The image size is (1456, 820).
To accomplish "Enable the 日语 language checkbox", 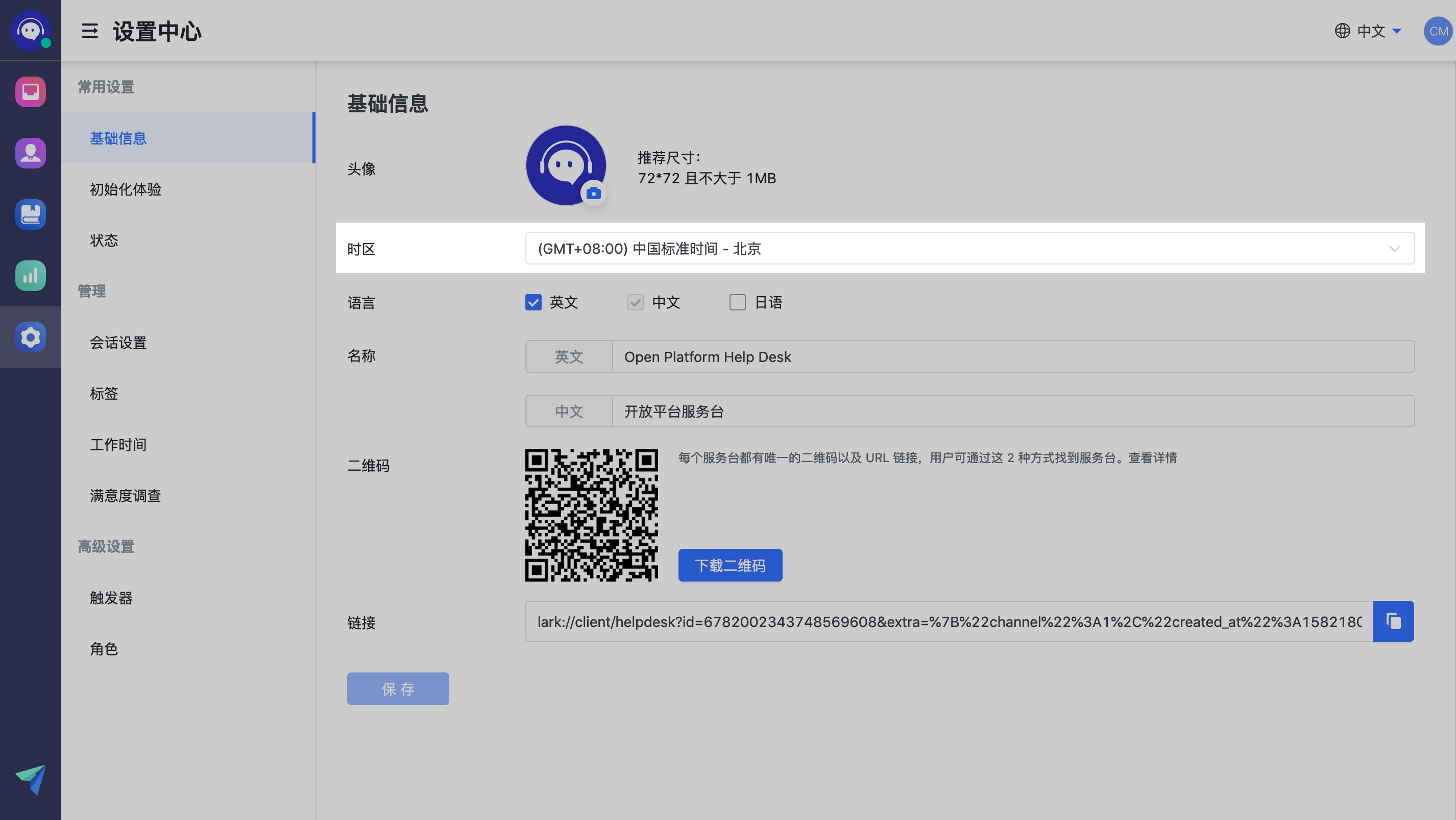I will point(738,302).
